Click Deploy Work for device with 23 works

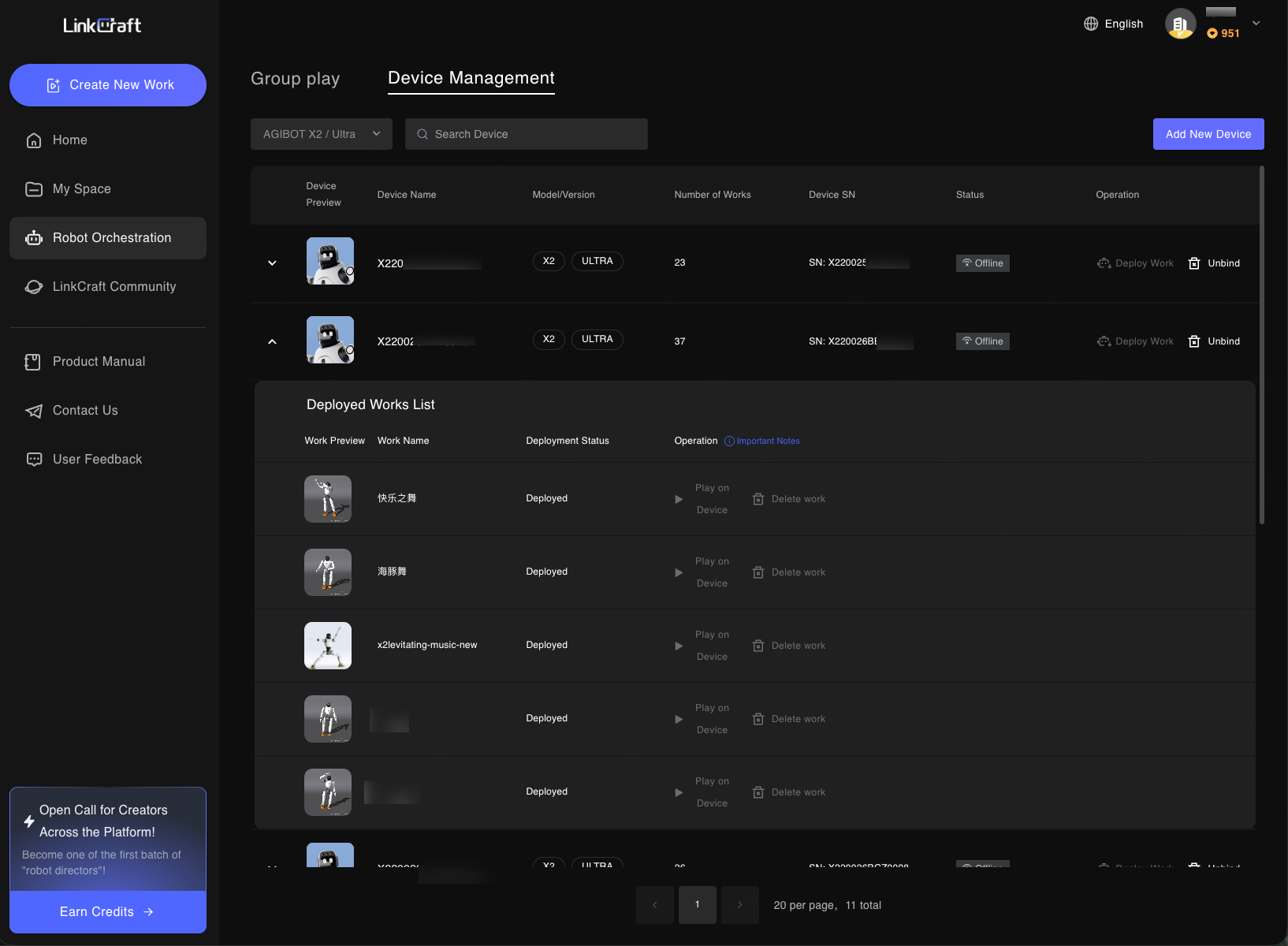(1135, 263)
